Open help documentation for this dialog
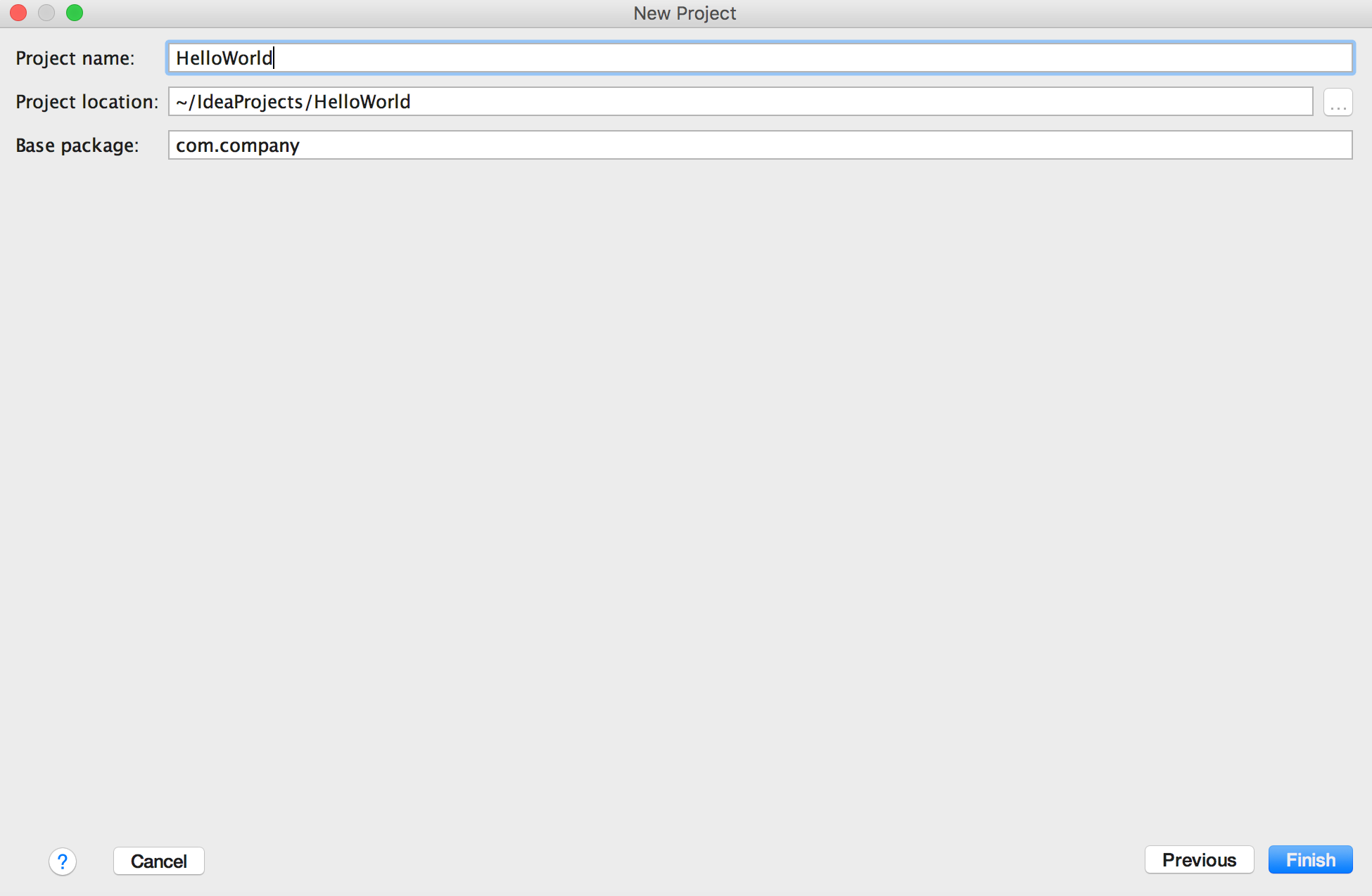Image resolution: width=1372 pixels, height=896 pixels. pyautogui.click(x=62, y=861)
